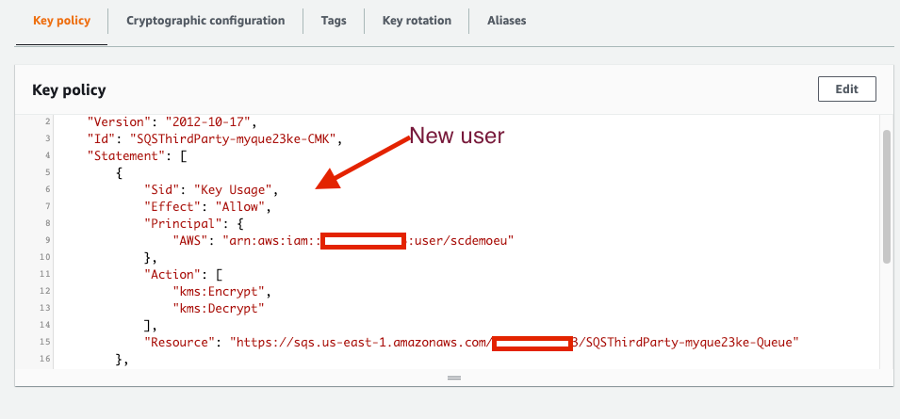902x420 pixels.
Task: Click the "kms:Encrypt" line
Action: (x=221, y=291)
